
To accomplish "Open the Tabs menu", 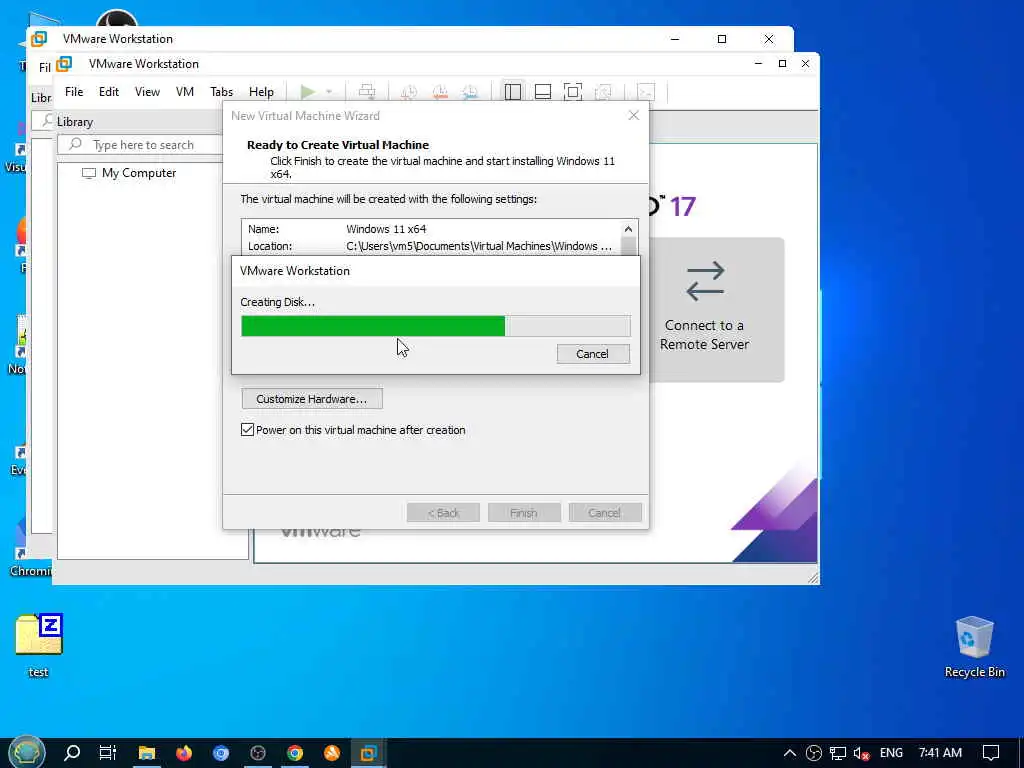I will (x=221, y=92).
